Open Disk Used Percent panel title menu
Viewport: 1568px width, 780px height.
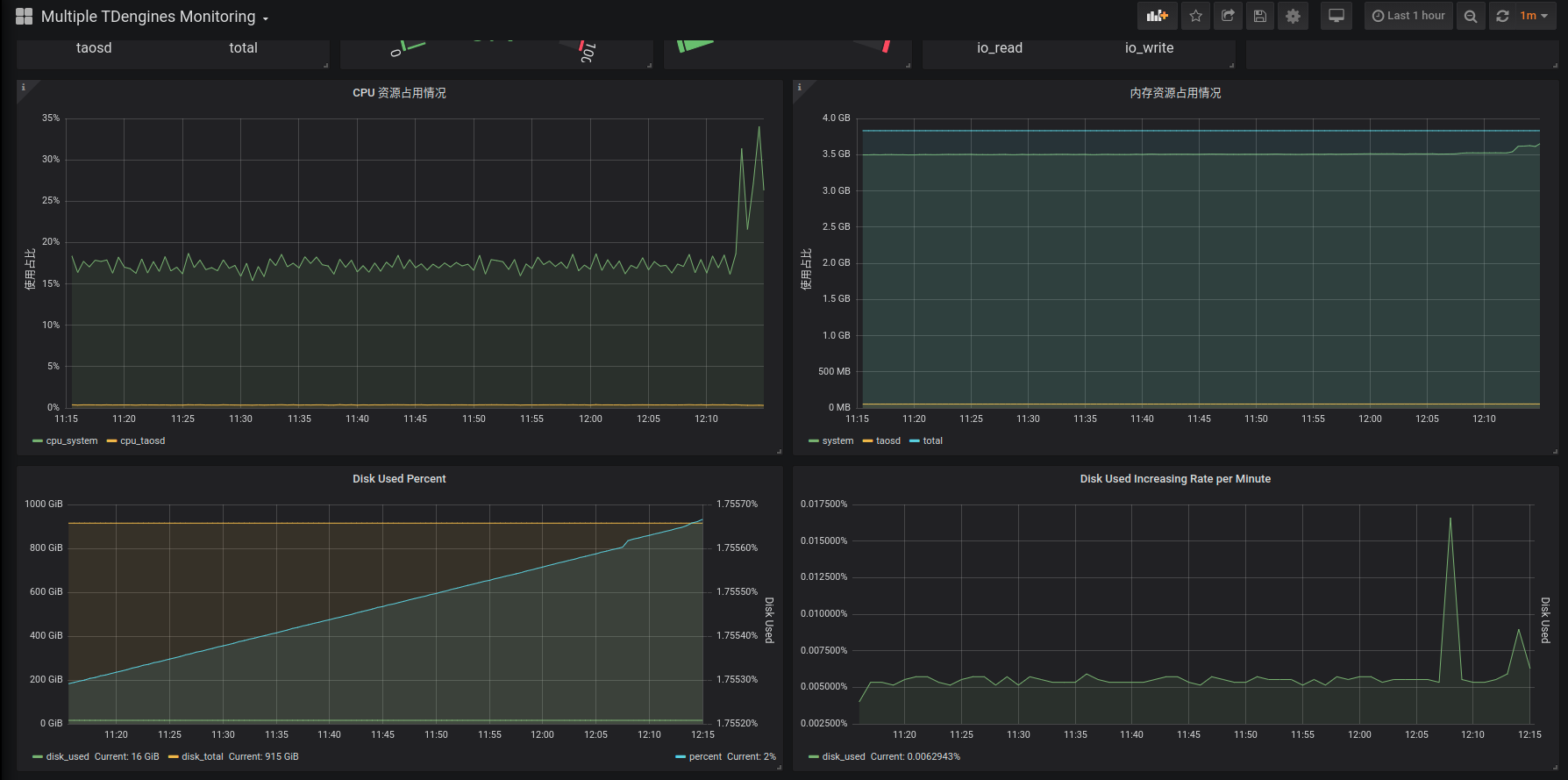[x=399, y=479]
